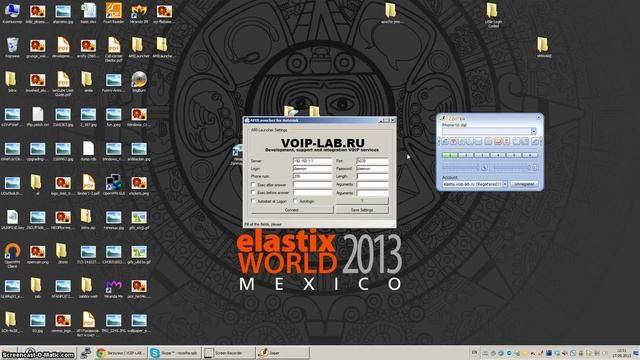Click the question mark help button
This screenshot has height=360, width=640.
click(x=362, y=201)
